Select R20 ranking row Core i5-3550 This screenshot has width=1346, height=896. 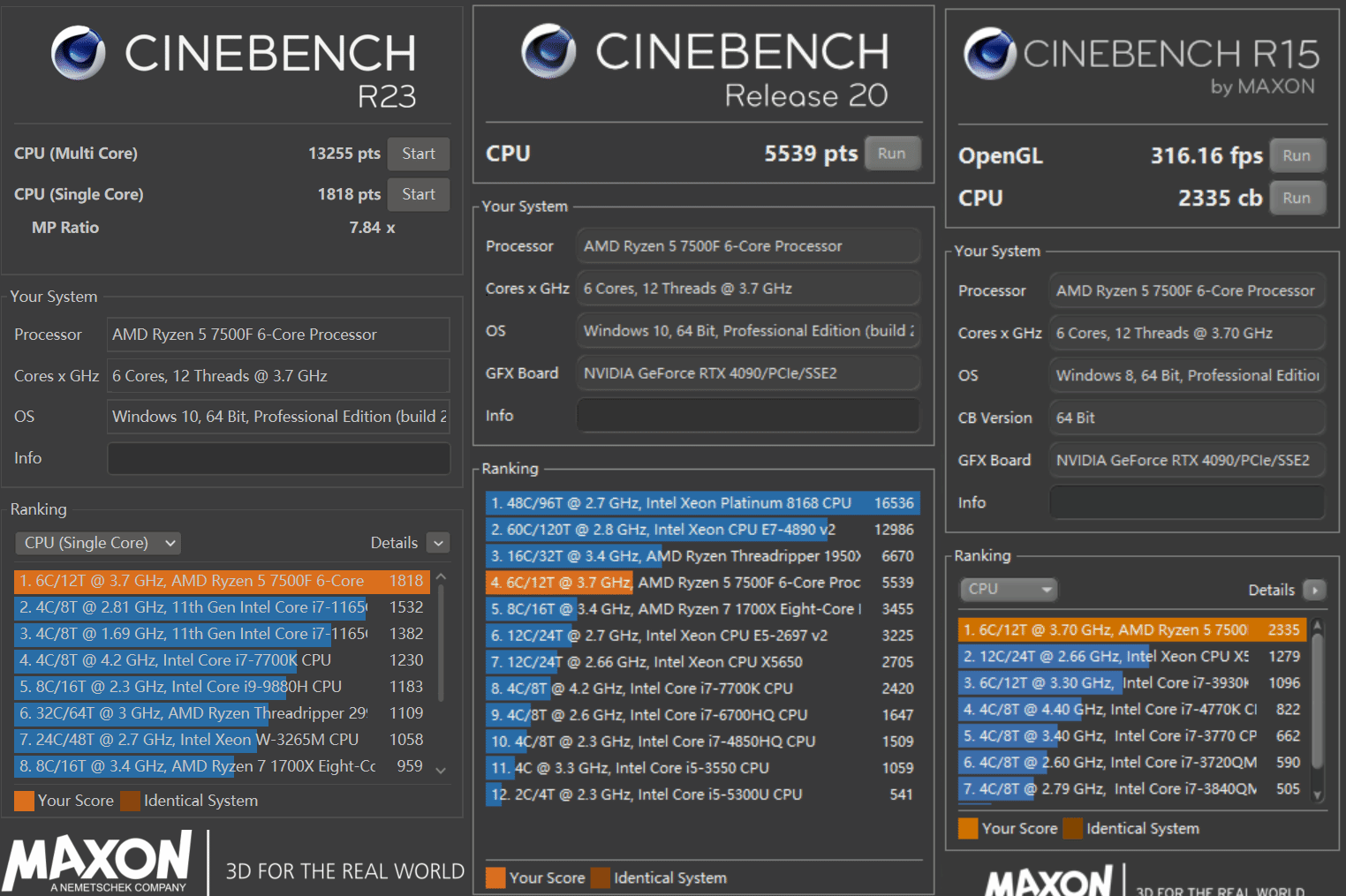703,768
